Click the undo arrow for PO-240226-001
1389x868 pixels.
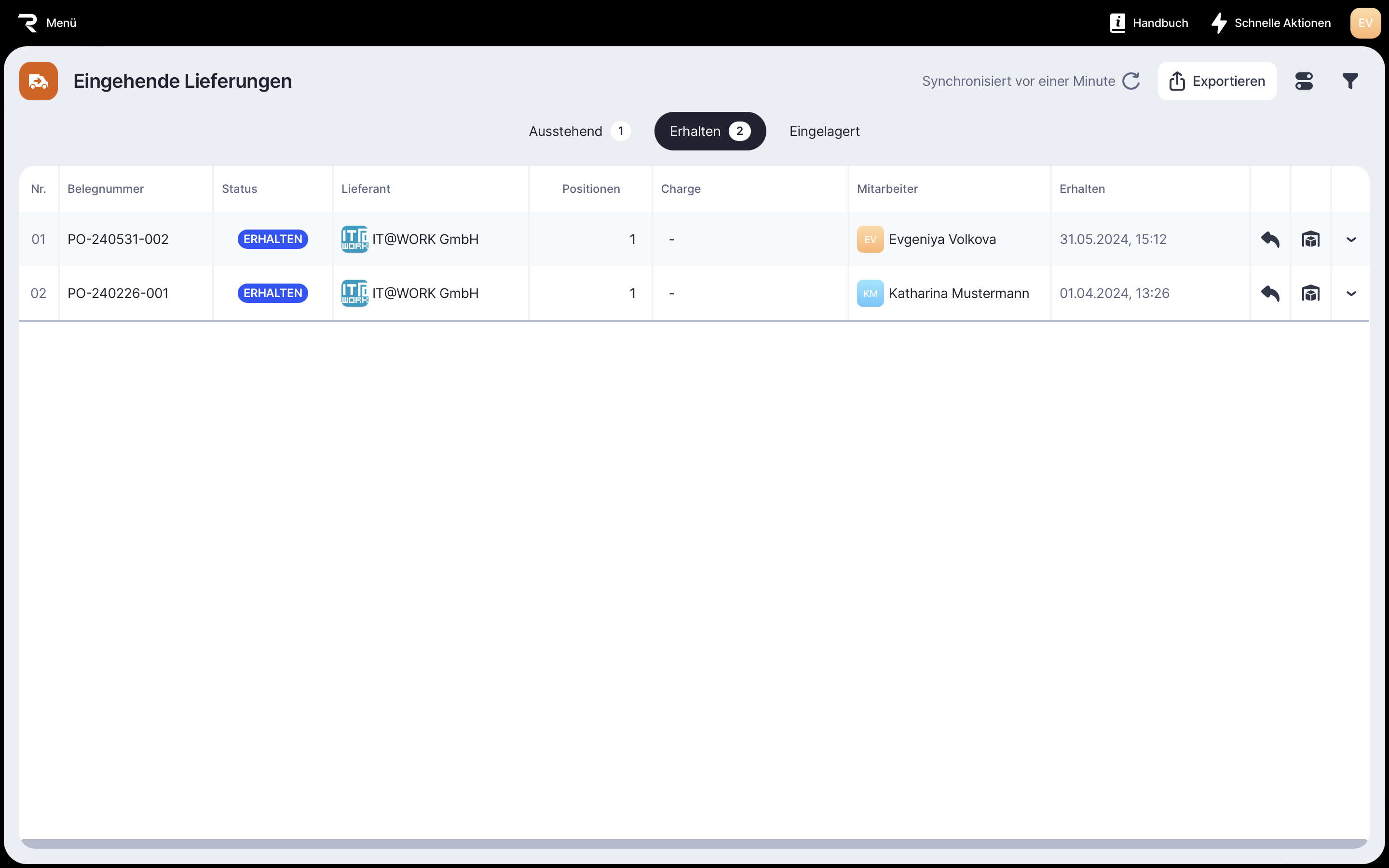click(1270, 293)
